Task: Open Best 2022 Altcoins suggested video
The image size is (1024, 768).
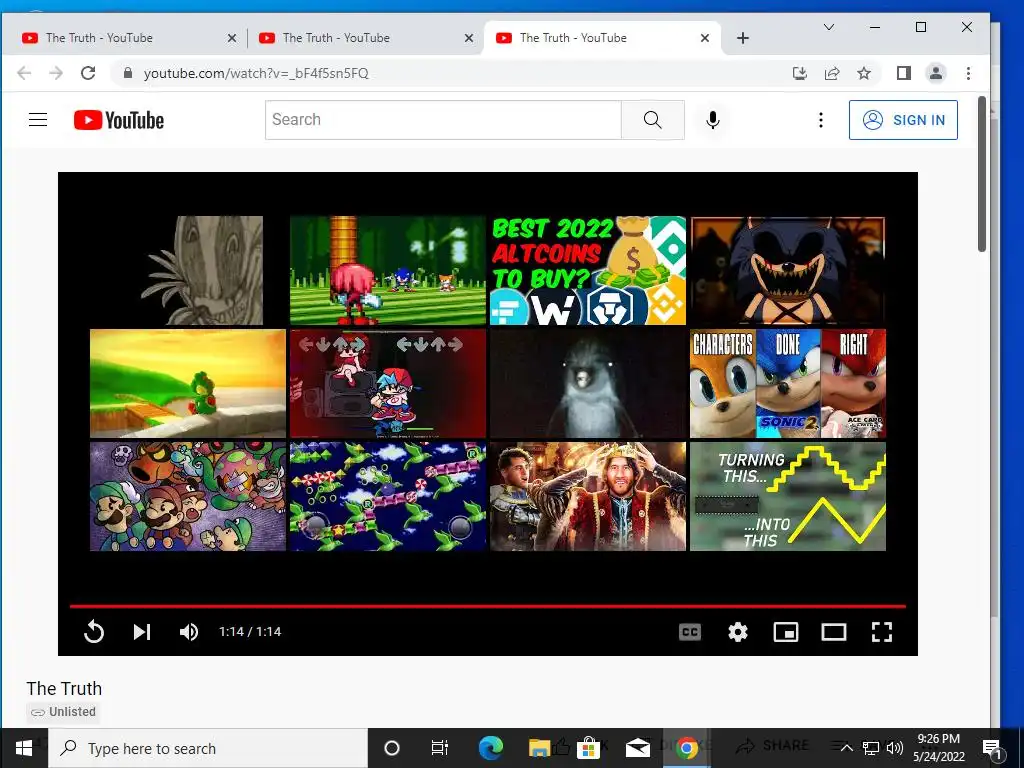Action: (588, 270)
